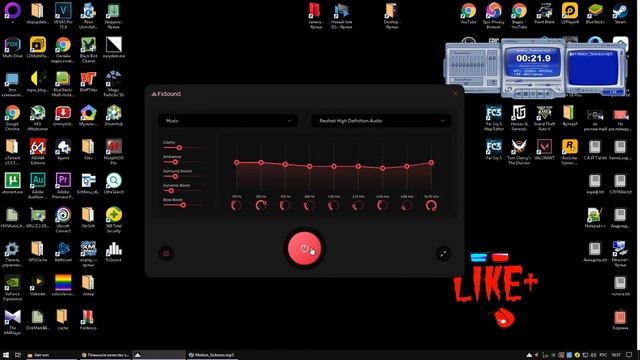
Task: Toggle the FxSound power button
Action: pos(304,249)
